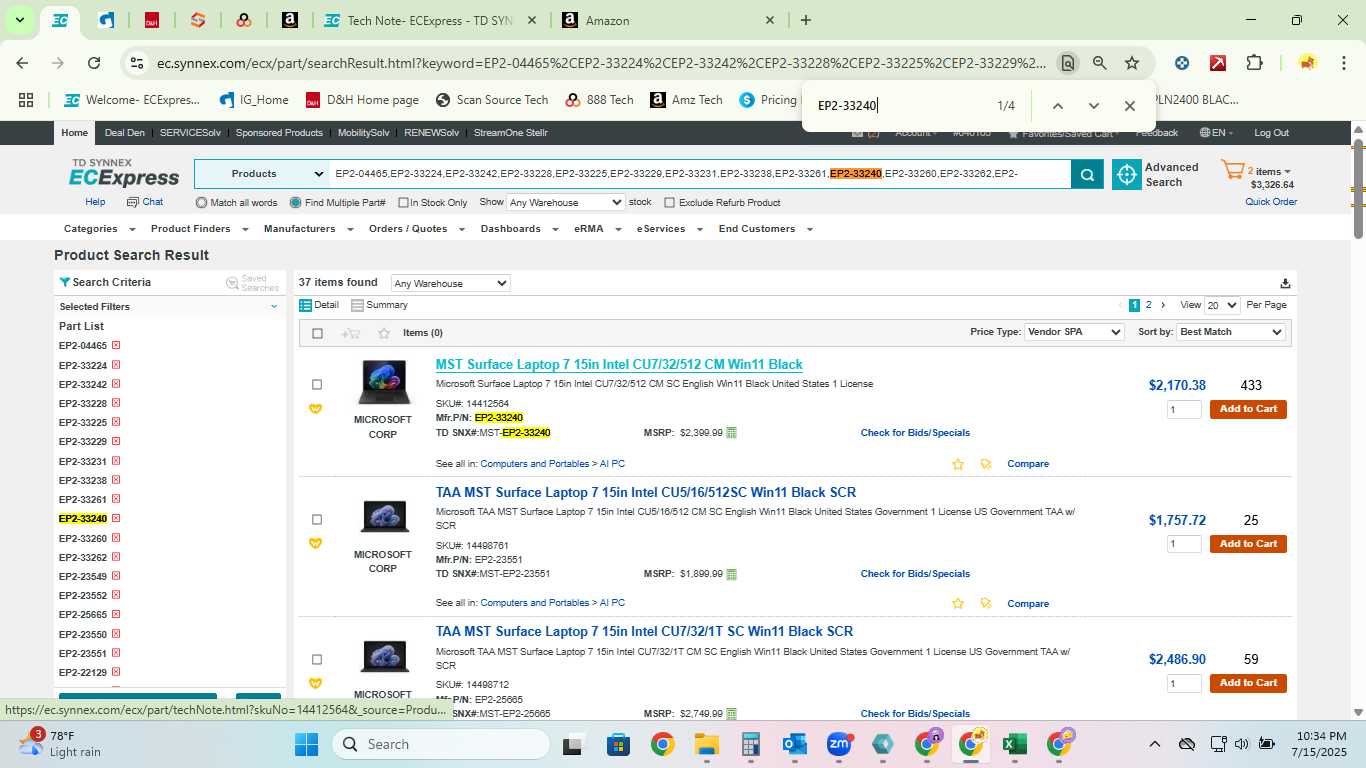Screen dimensions: 1366x768
Task: Click Check for Bids/Specials on EP2-23551
Action: click(x=915, y=574)
